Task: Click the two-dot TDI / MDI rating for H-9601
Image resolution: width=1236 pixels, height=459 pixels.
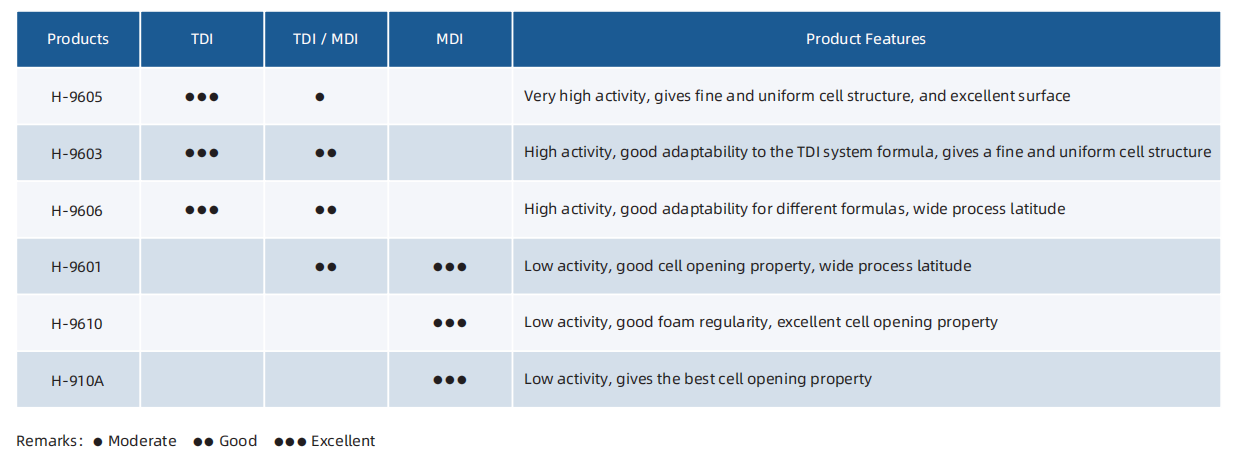Action: point(326,267)
